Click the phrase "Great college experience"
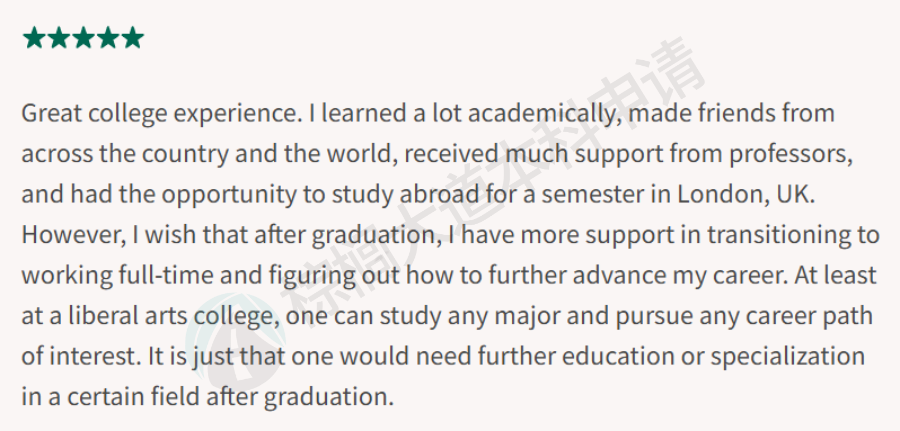 (x=160, y=115)
